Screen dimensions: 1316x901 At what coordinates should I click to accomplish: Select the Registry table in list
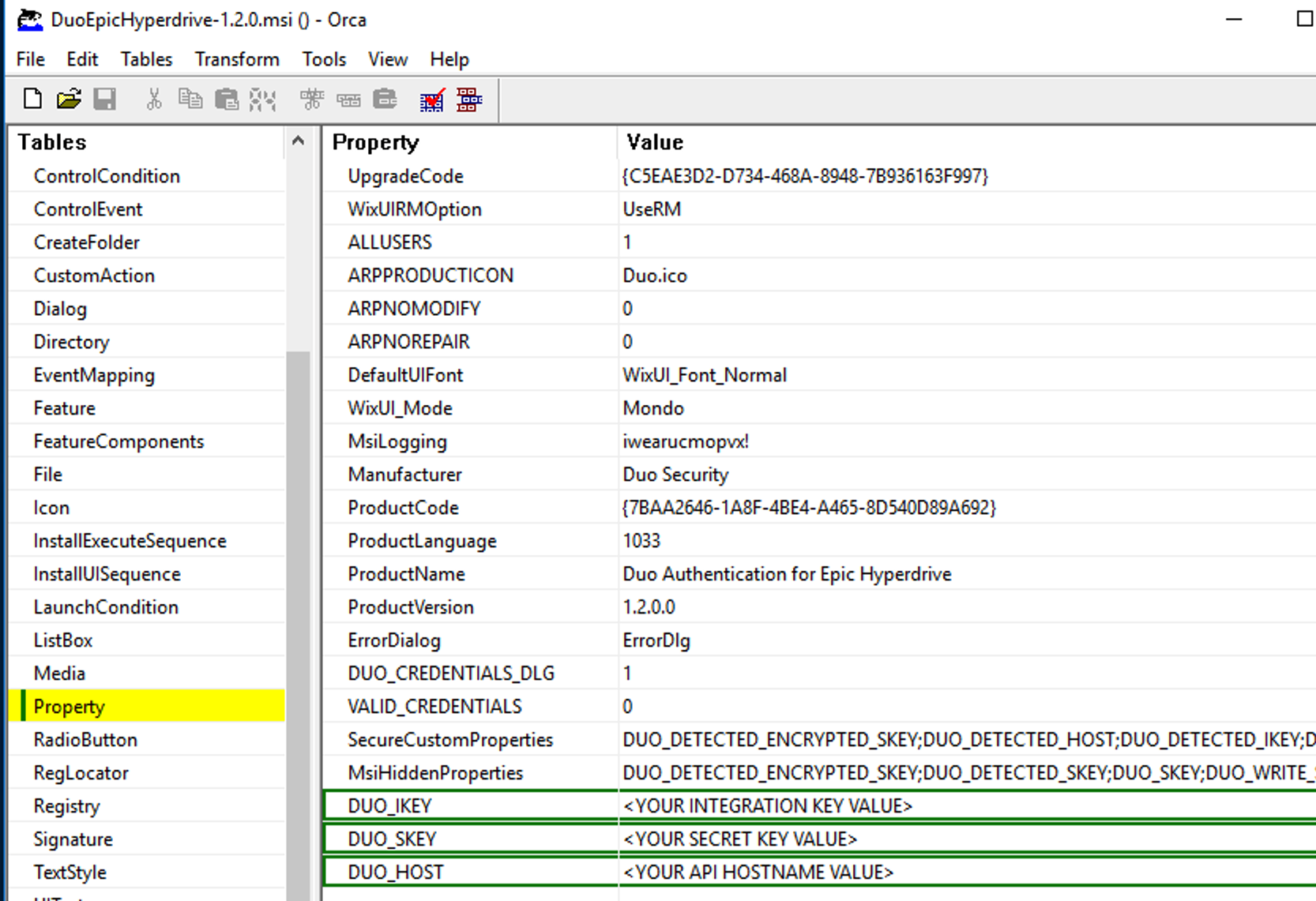66,806
